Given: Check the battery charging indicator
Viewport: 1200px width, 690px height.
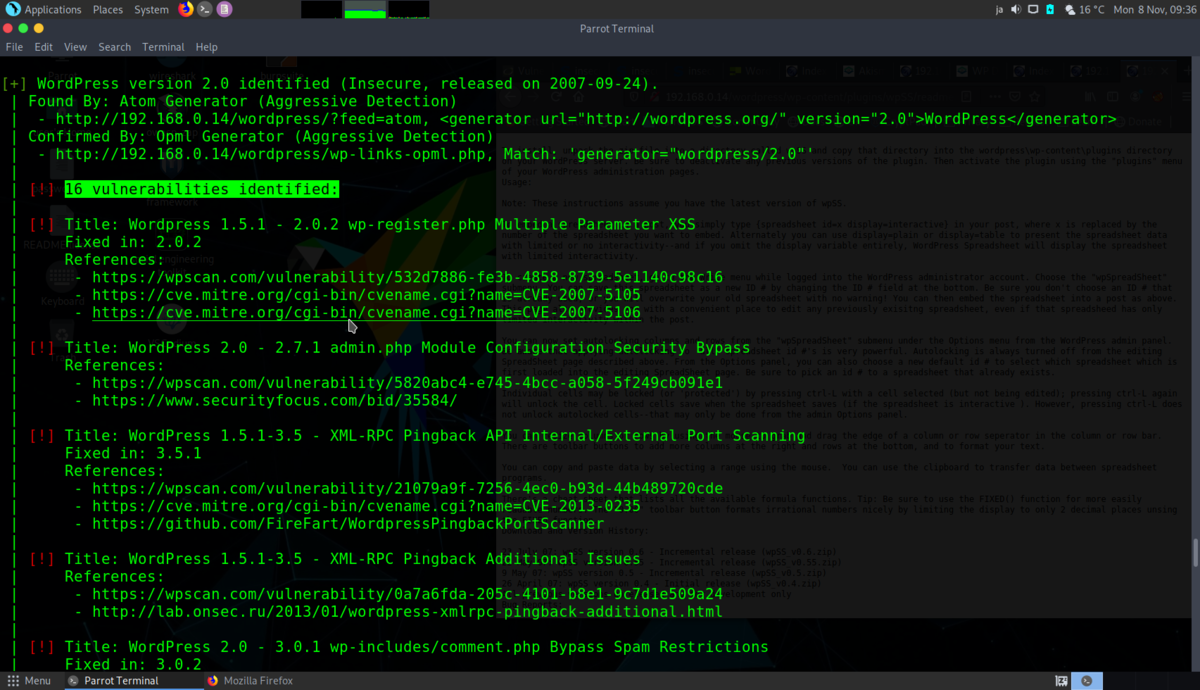Looking at the screenshot, I should pos(1050,9).
